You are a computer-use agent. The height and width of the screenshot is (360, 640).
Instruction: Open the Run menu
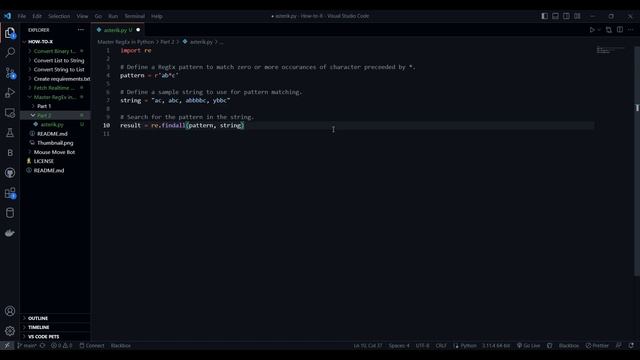click(x=113, y=16)
